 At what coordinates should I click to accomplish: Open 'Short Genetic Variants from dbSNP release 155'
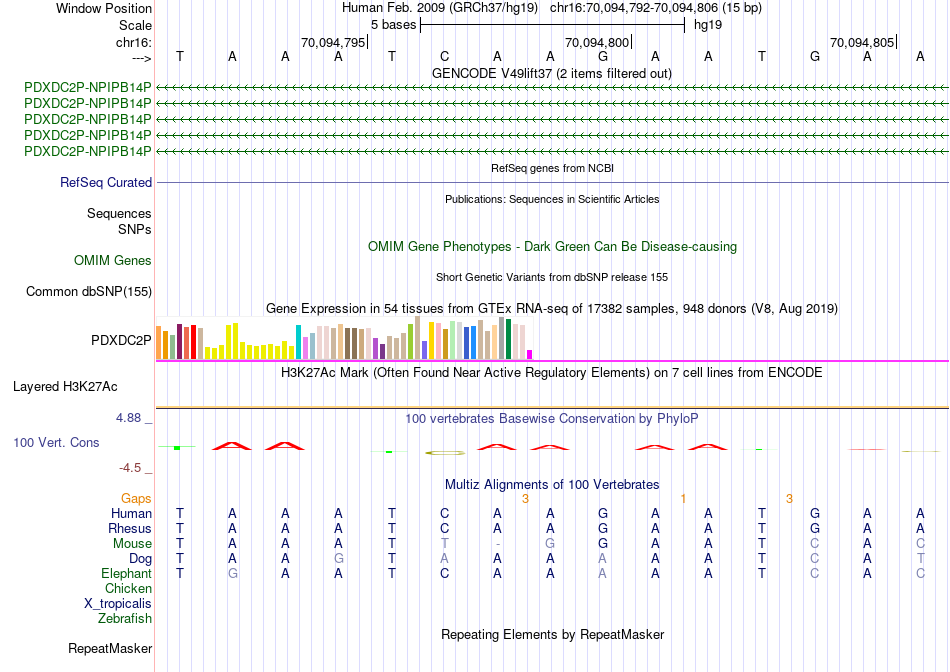(x=552, y=277)
